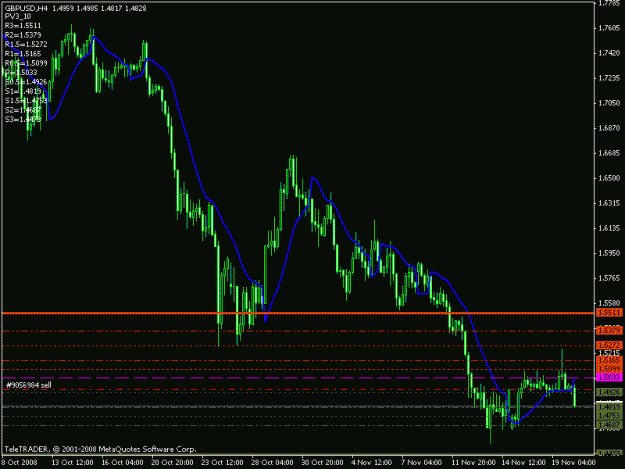This screenshot has height=469, width=625.
Task: Click the 1.5215 price axis value
Action: point(609,353)
